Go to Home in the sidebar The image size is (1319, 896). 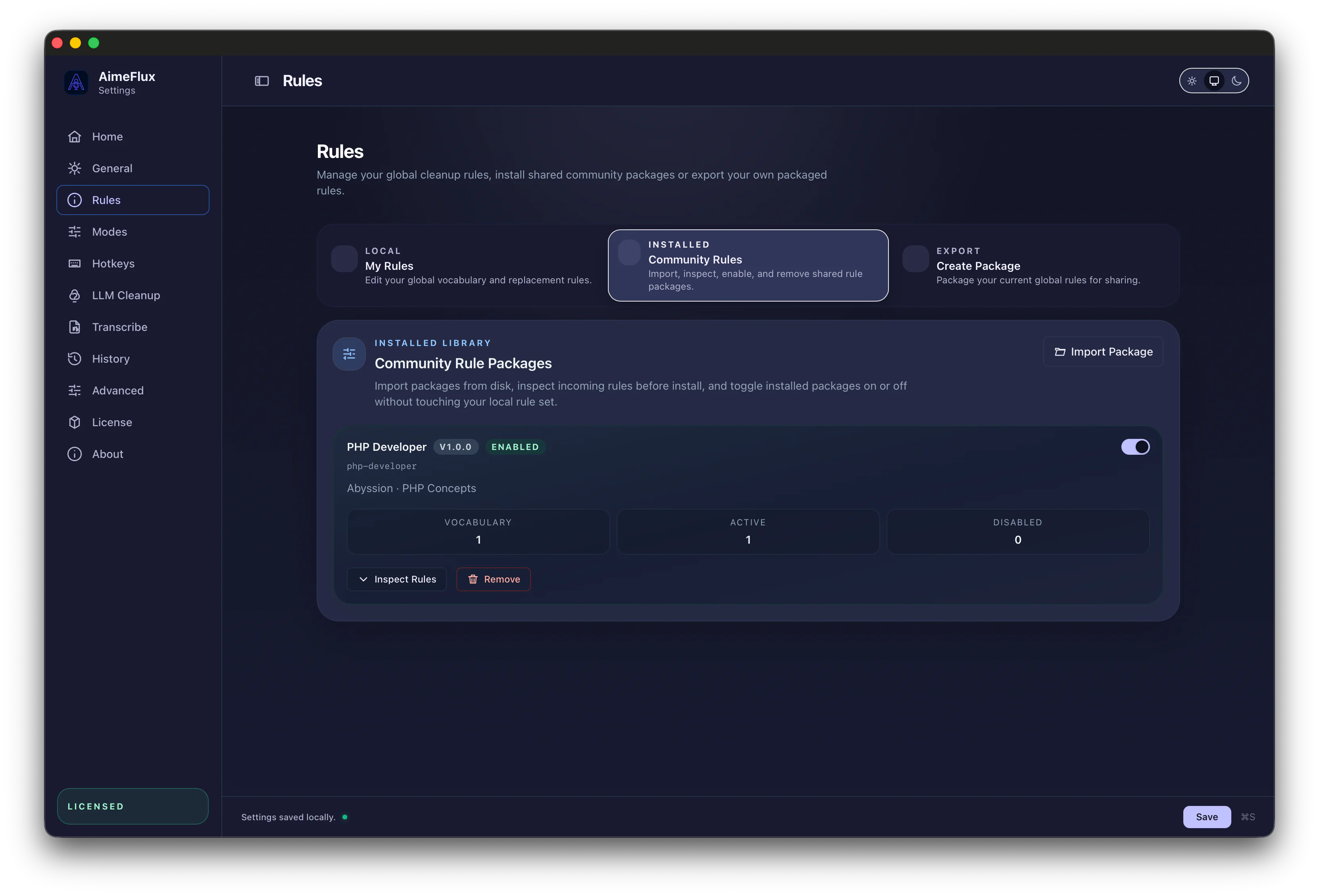click(x=133, y=137)
